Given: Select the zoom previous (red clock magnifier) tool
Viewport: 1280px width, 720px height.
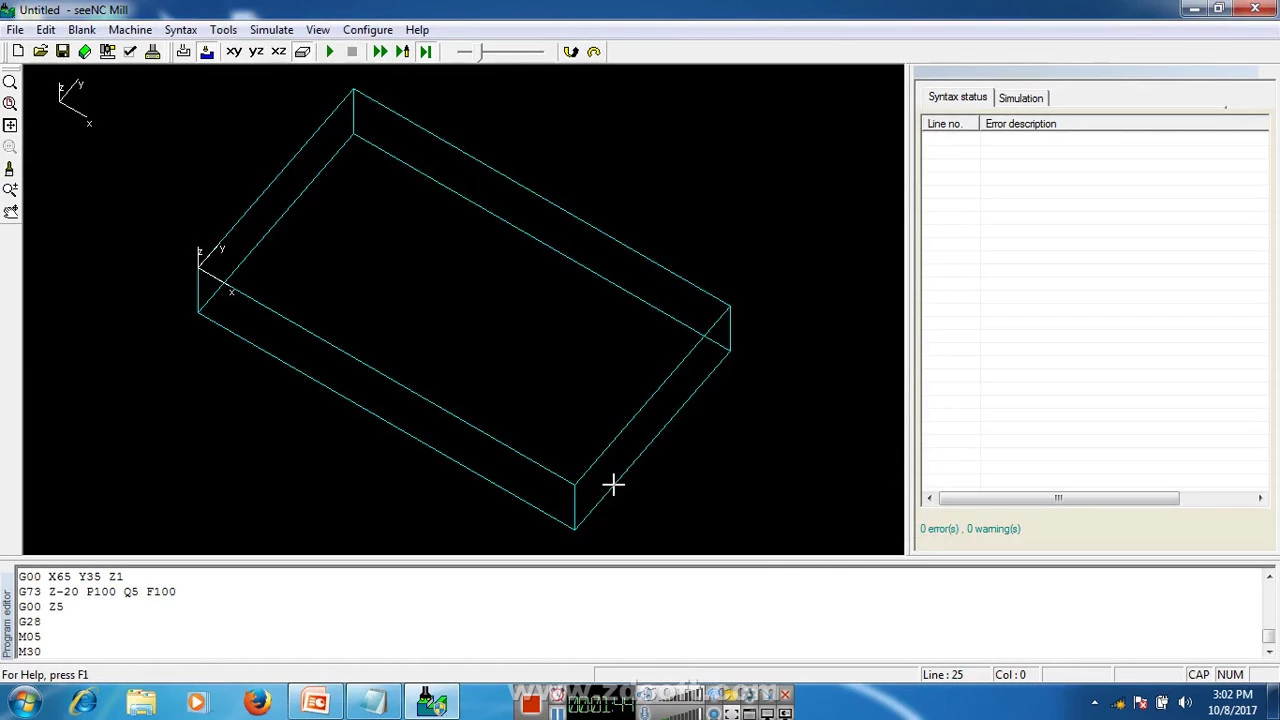Looking at the screenshot, I should (10, 104).
